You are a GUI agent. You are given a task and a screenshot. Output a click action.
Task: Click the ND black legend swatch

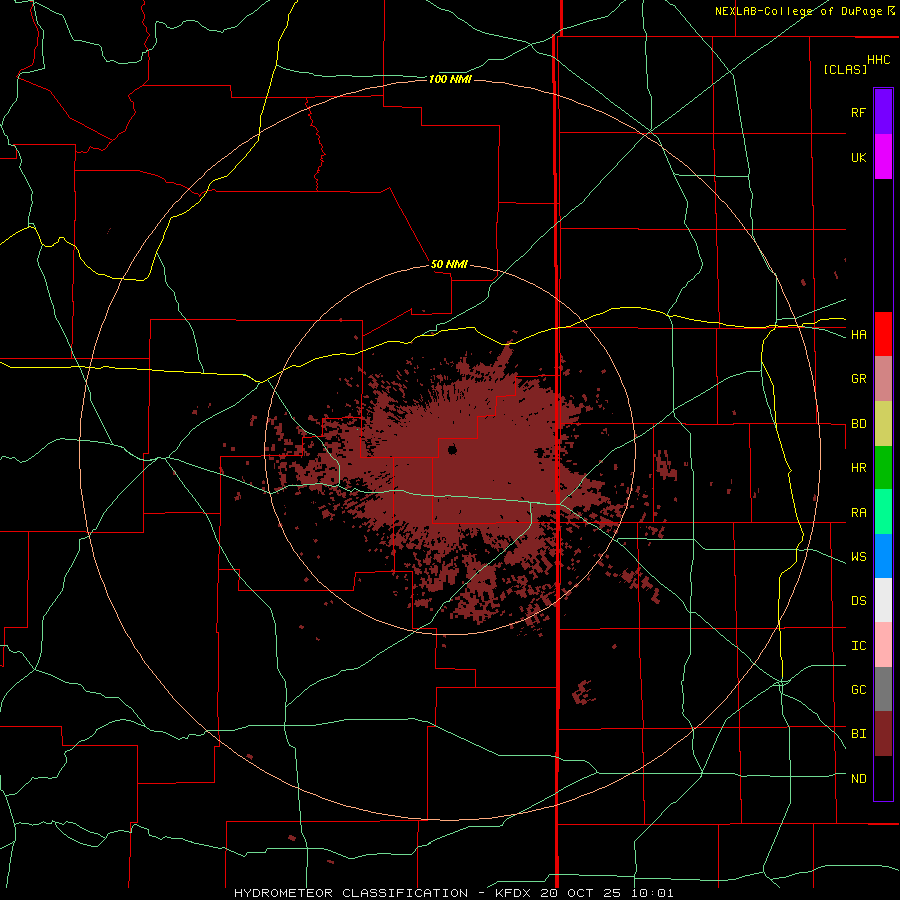[x=883, y=778]
